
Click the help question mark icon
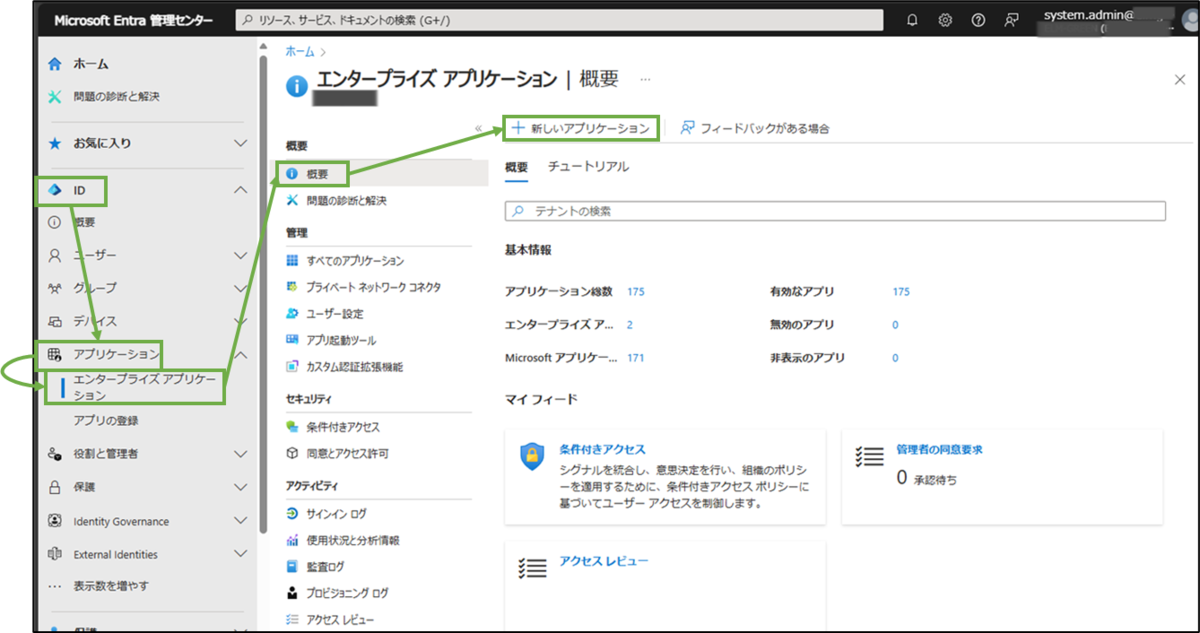978,20
